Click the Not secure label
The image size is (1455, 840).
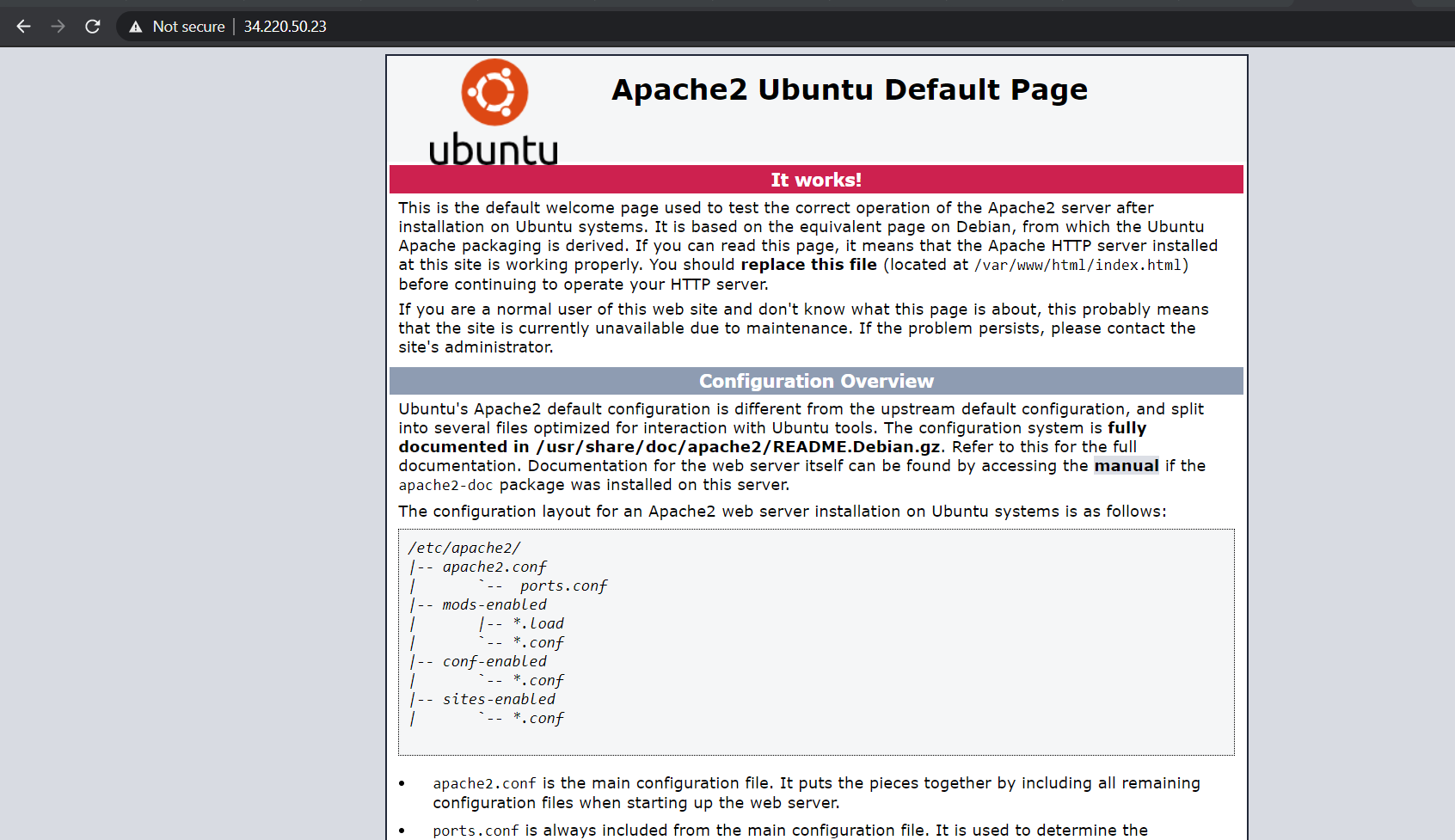[x=188, y=27]
